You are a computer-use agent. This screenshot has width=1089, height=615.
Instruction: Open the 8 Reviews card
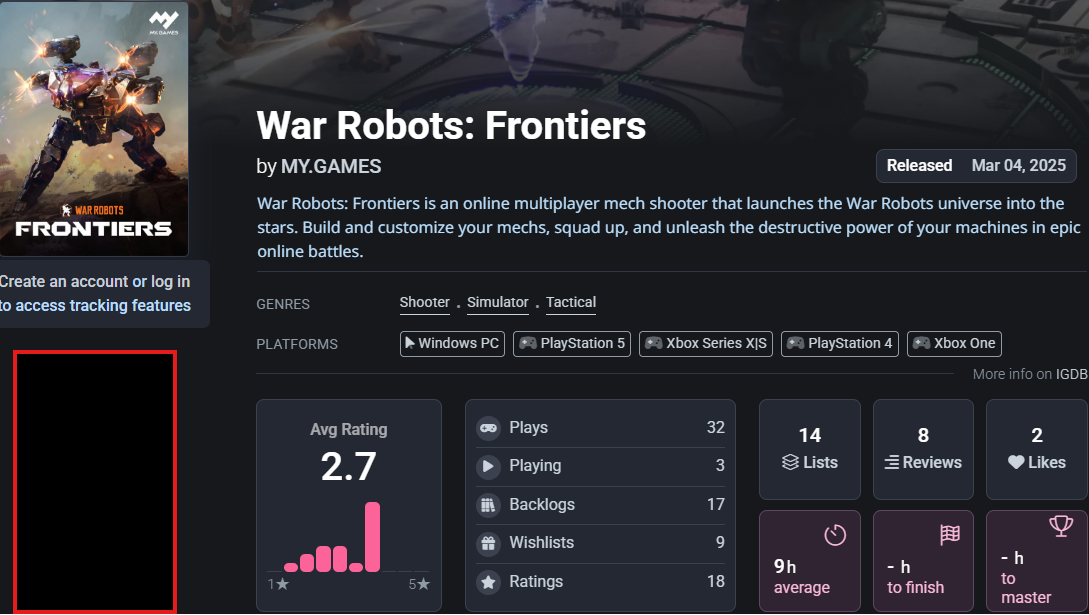923,449
